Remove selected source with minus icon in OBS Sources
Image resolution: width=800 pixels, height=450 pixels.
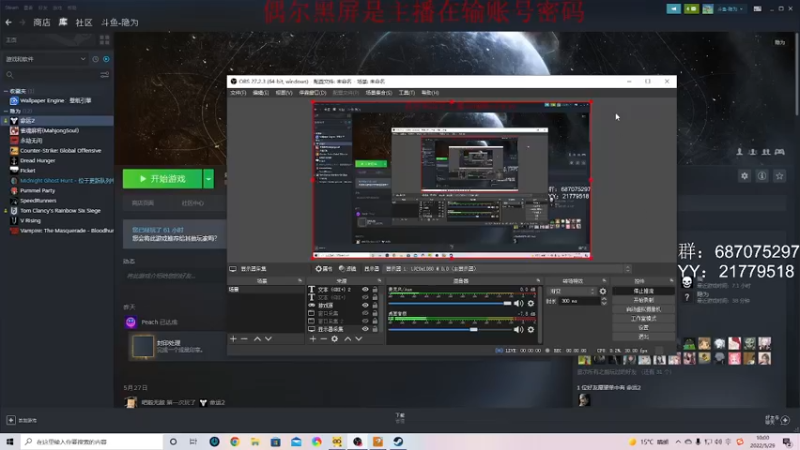(323, 339)
